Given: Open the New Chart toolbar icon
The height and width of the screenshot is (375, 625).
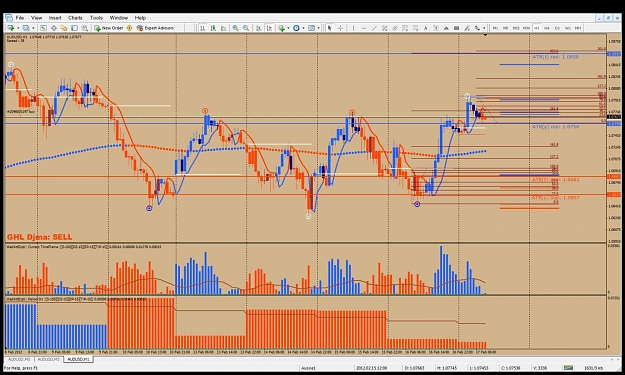Looking at the screenshot, I should point(10,28).
